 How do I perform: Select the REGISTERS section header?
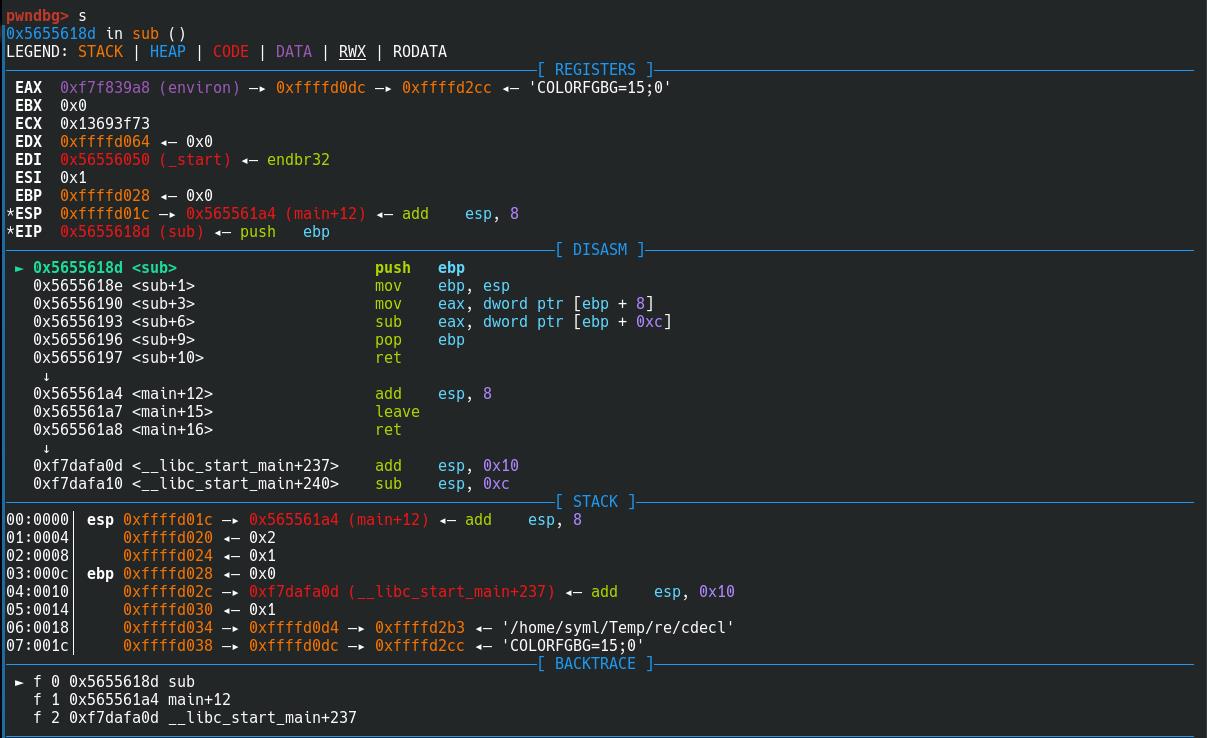(595, 70)
